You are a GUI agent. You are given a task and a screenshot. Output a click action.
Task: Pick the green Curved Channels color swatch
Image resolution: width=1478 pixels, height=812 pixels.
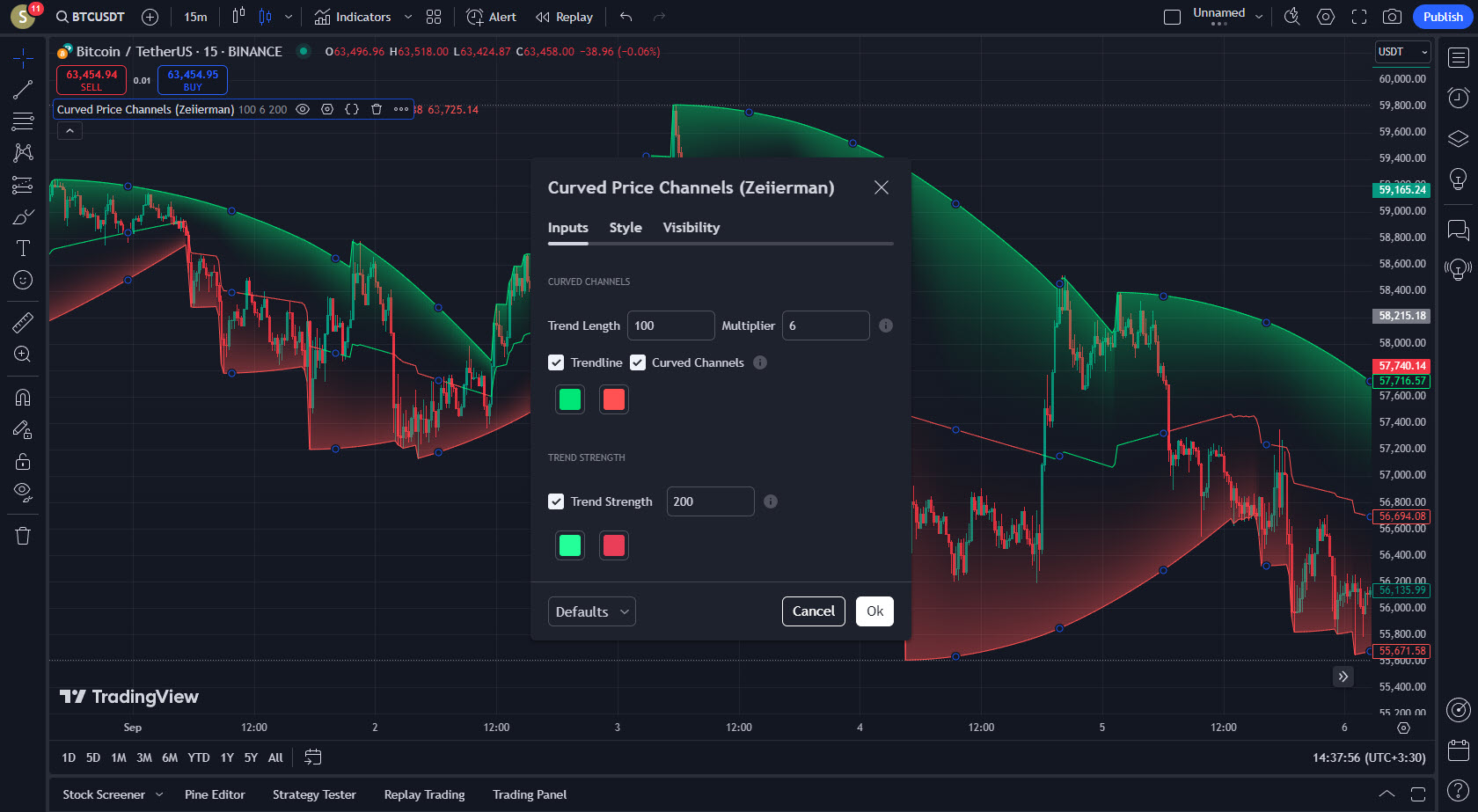click(570, 399)
